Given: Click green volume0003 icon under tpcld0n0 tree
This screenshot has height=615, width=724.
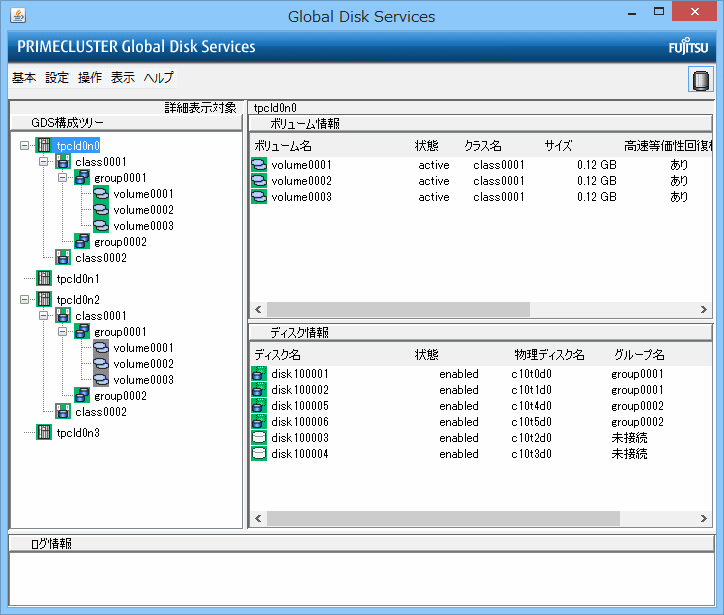Looking at the screenshot, I should click(x=101, y=225).
